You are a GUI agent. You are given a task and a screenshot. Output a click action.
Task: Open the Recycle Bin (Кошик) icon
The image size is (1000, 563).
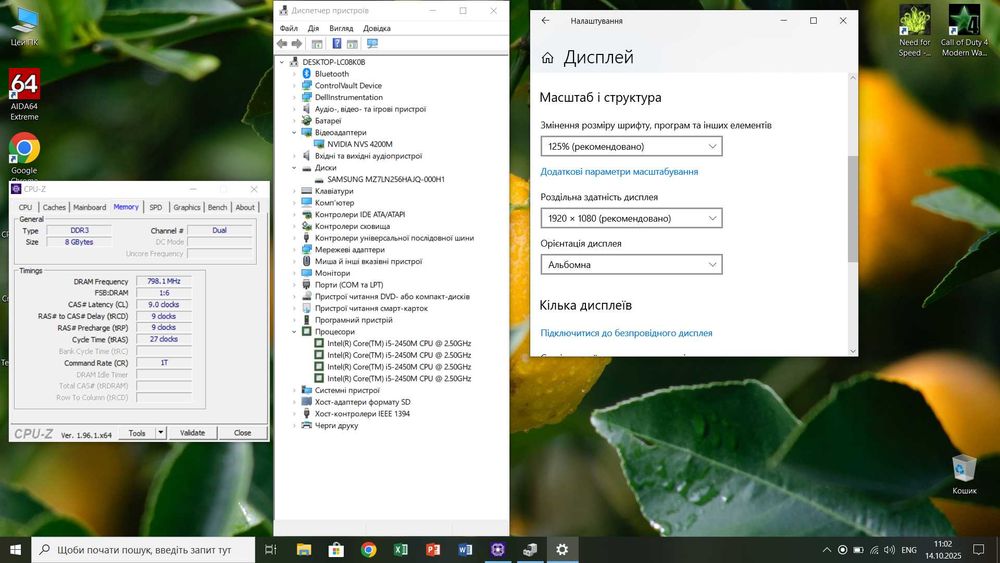coord(964,474)
